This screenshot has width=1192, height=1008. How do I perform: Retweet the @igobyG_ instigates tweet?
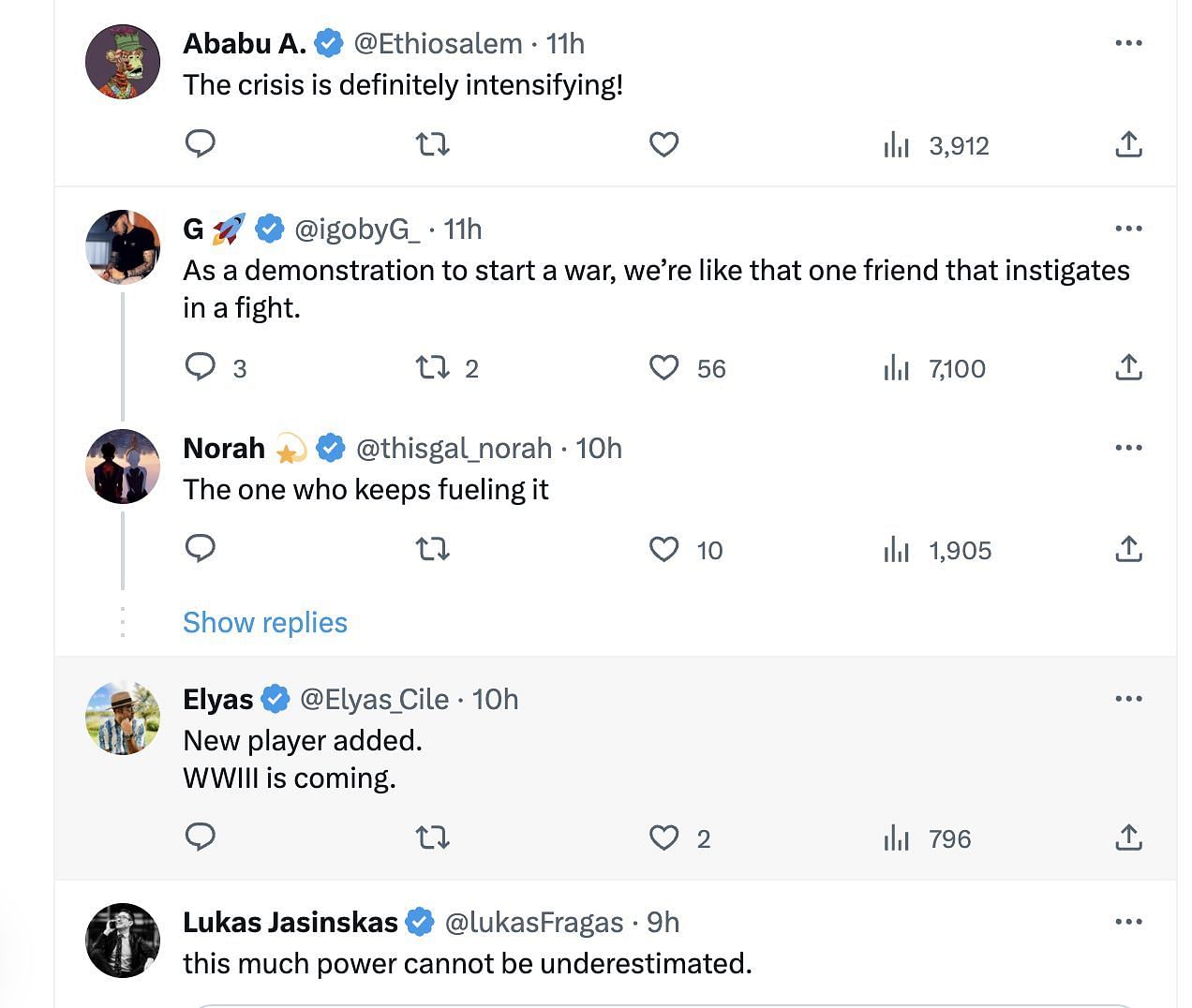432,367
